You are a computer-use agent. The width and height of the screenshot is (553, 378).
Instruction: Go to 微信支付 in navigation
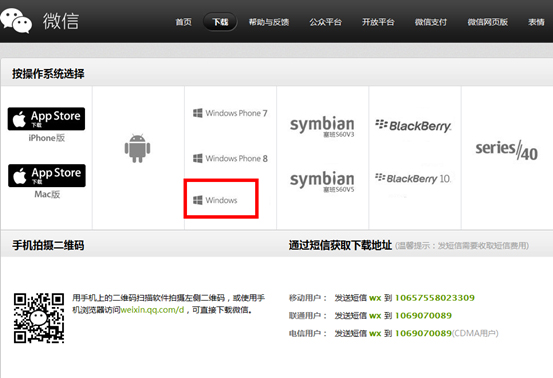click(x=431, y=22)
